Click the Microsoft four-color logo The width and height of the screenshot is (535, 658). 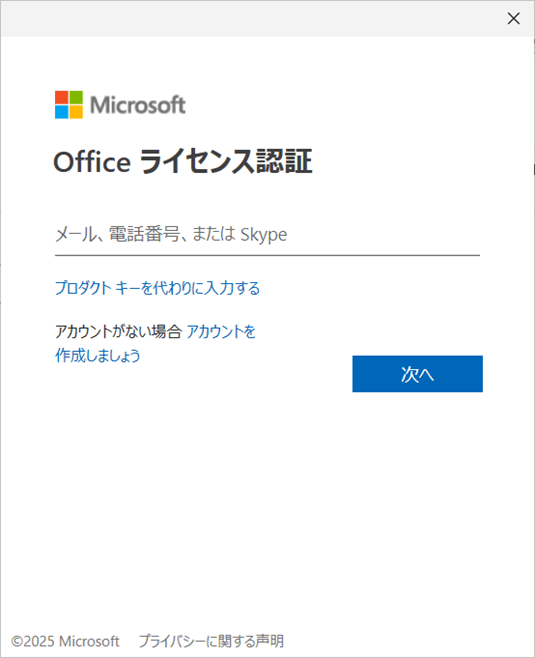69,104
